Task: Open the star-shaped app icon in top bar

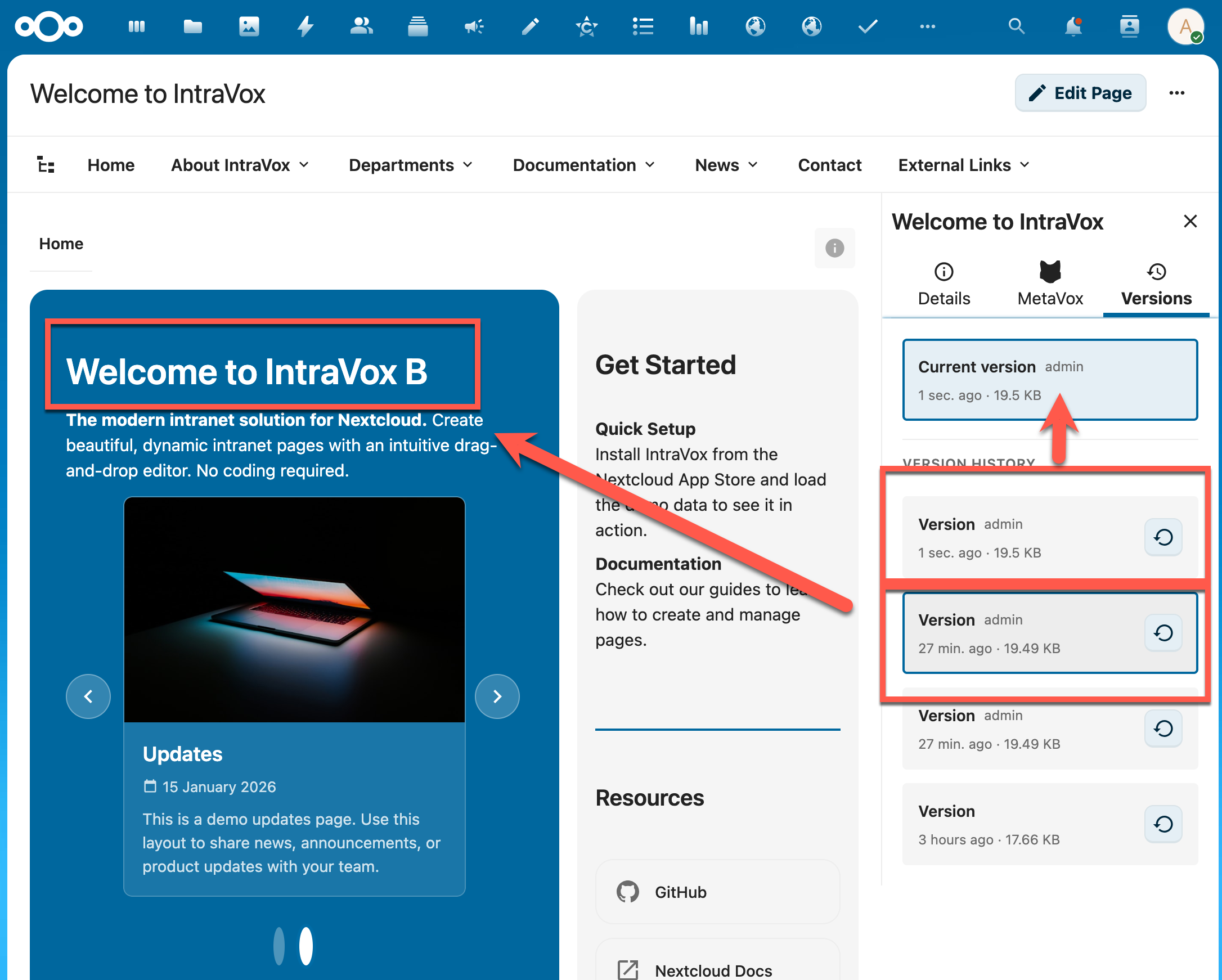Action: coord(587,26)
